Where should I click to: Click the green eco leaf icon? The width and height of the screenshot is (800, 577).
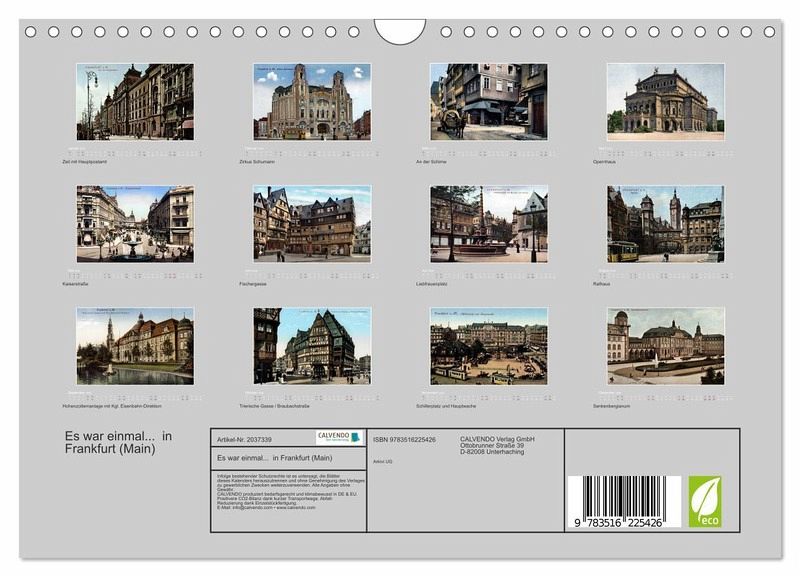click(704, 501)
